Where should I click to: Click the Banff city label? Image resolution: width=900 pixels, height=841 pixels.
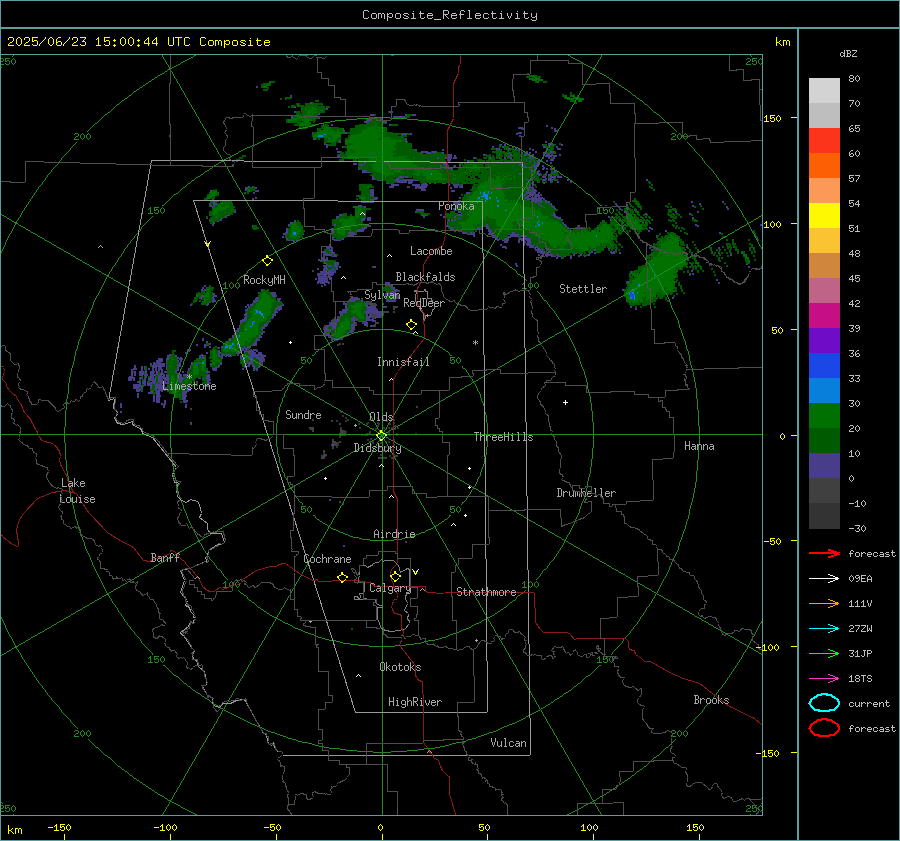165,557
